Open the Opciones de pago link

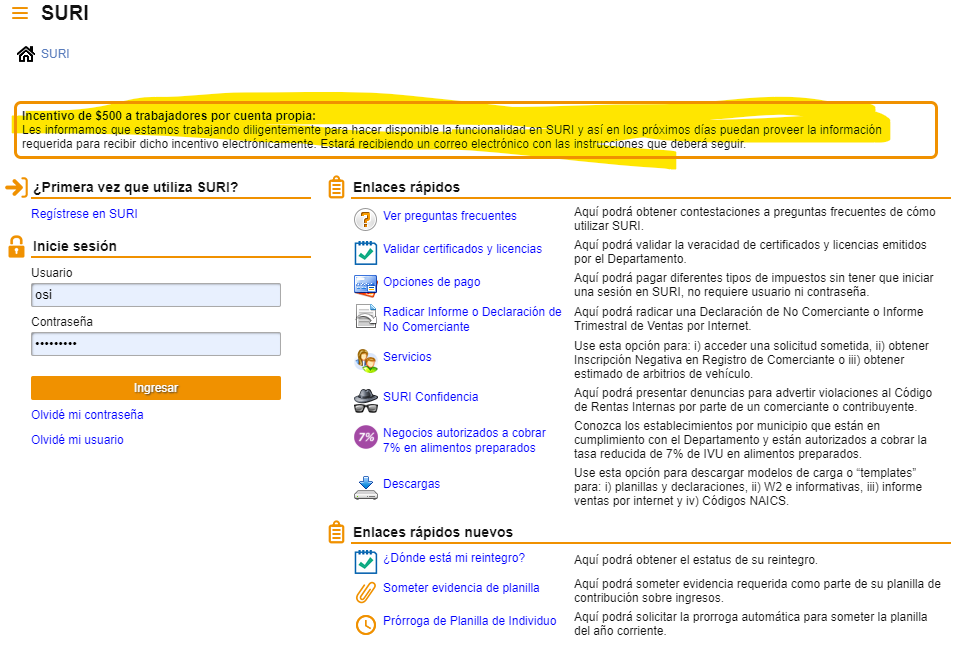pos(432,282)
